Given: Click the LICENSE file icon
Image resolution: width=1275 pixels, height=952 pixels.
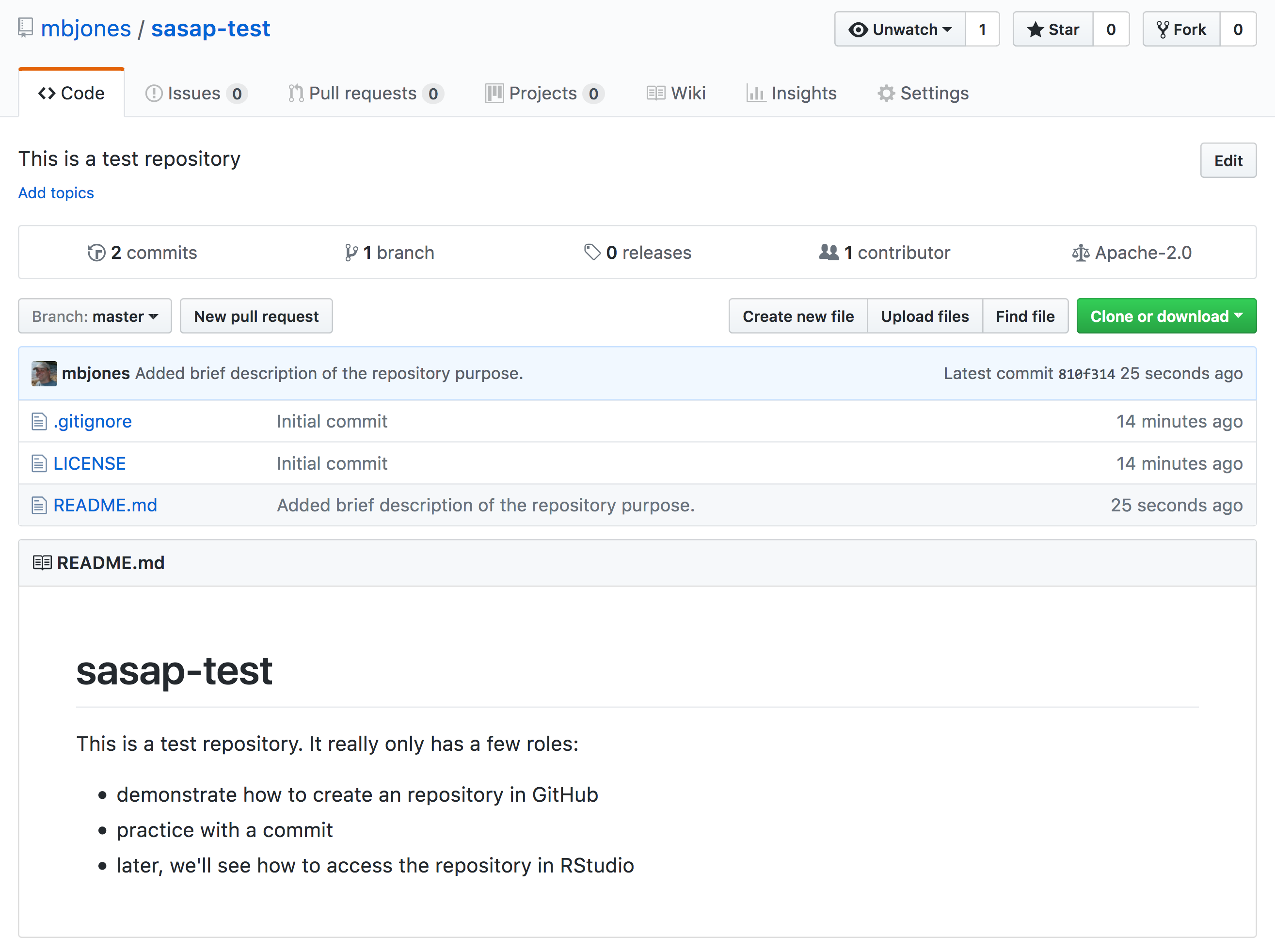Looking at the screenshot, I should tap(39, 464).
